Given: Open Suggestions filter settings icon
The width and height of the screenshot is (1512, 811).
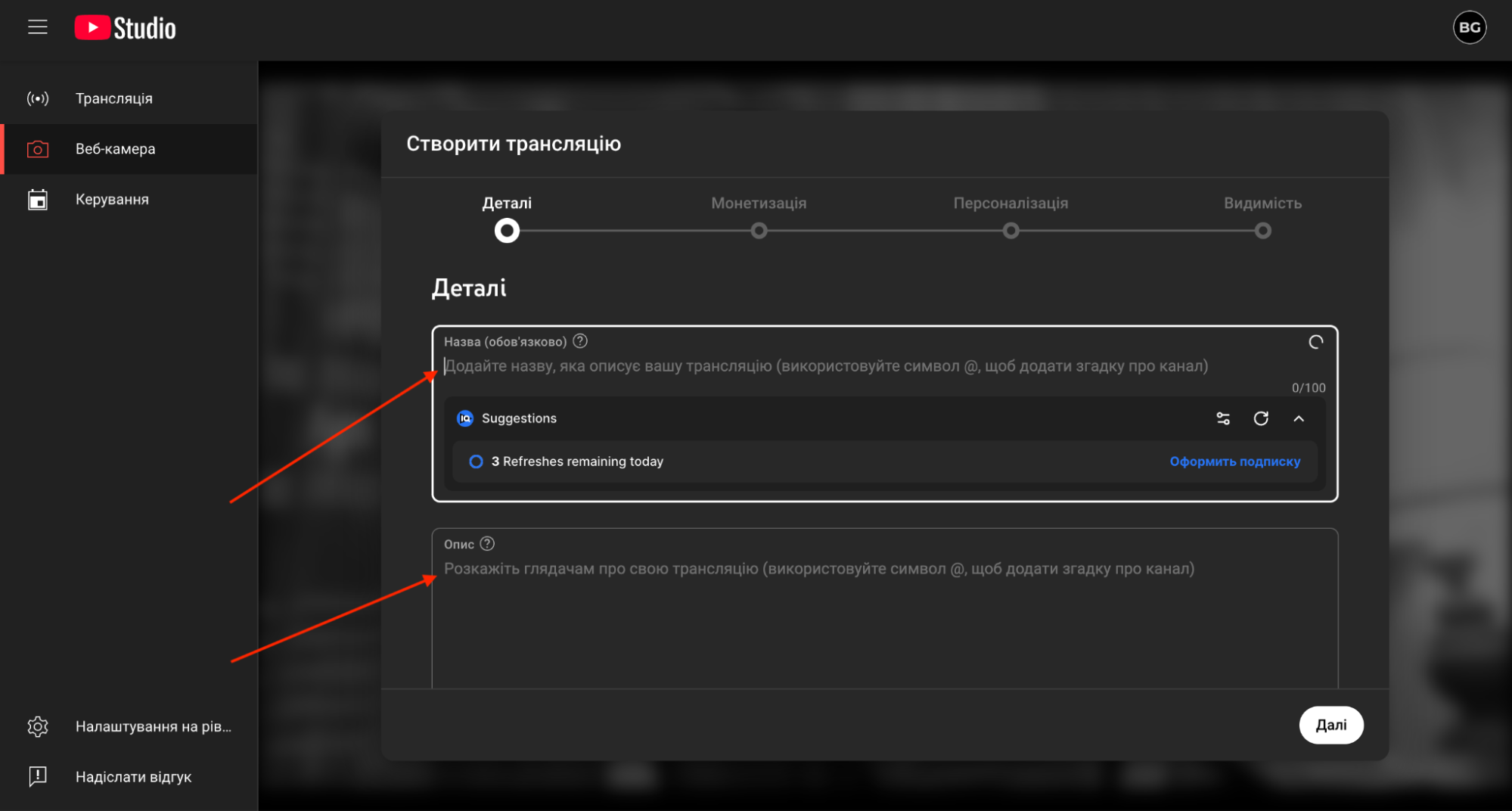Looking at the screenshot, I should pos(1223,418).
